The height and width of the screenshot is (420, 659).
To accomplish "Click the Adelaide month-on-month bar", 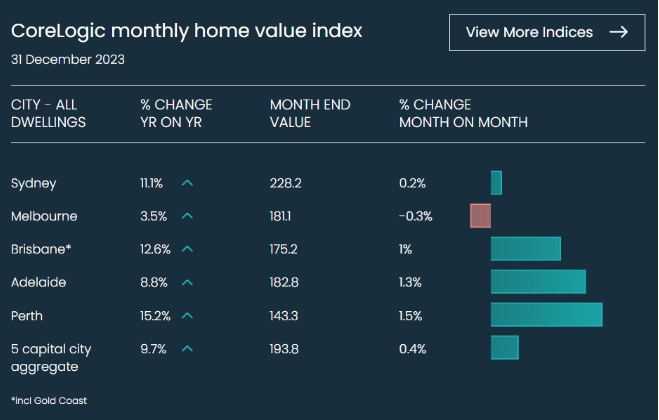I will [537, 281].
